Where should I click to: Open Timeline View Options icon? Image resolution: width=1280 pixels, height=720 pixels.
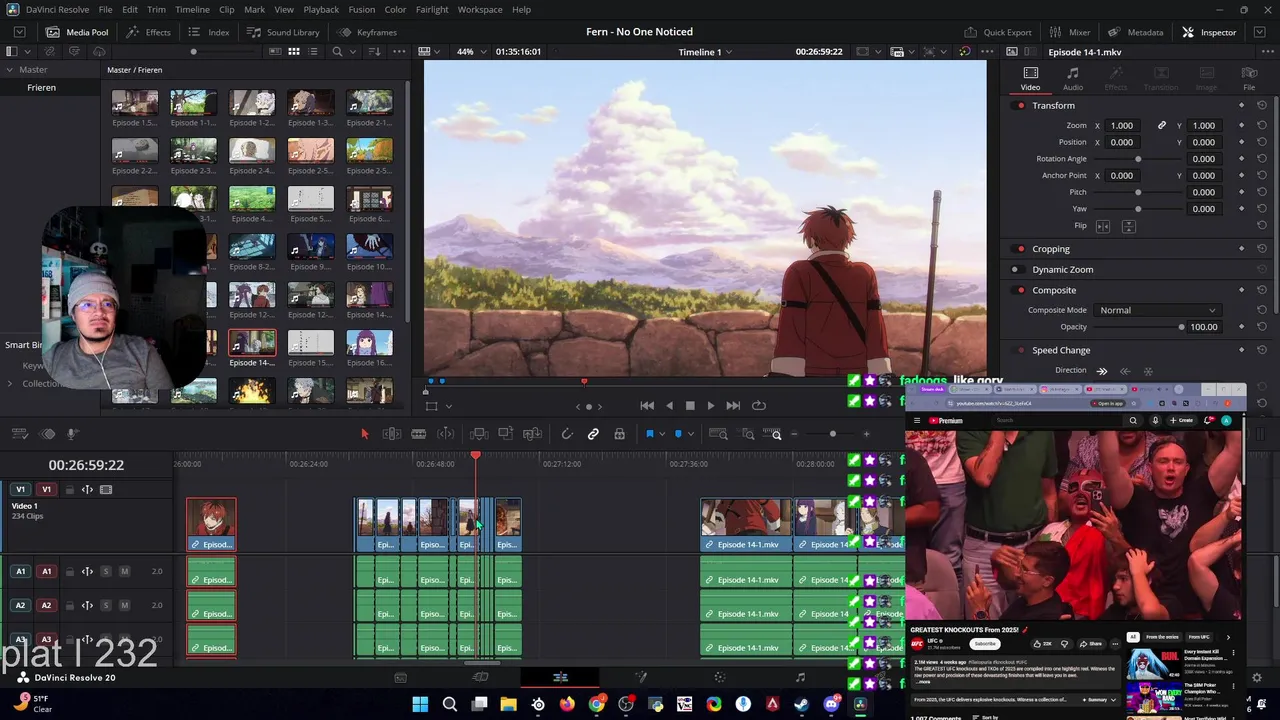(x=19, y=434)
